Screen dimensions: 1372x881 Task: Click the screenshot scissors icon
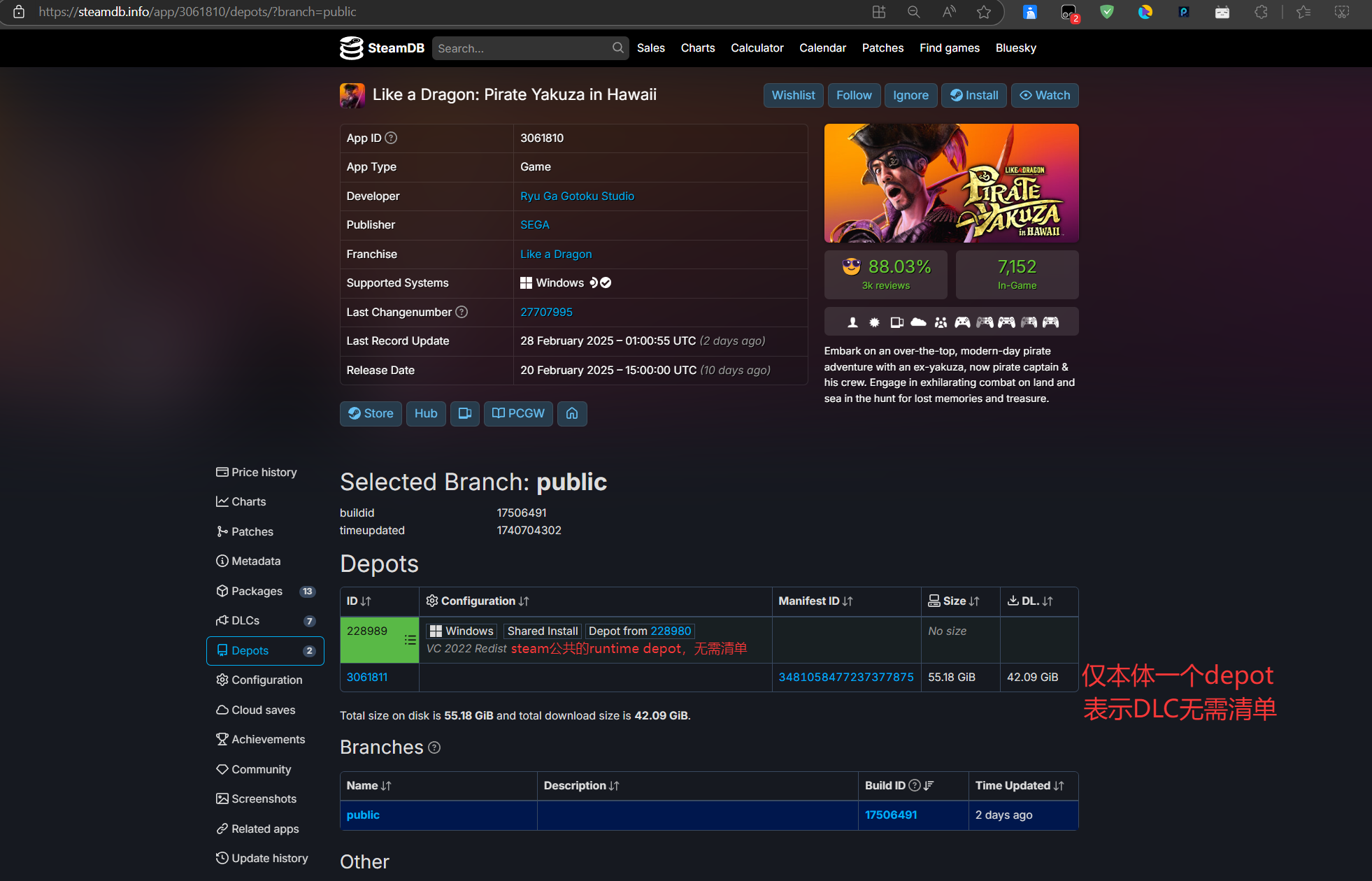tap(1342, 12)
